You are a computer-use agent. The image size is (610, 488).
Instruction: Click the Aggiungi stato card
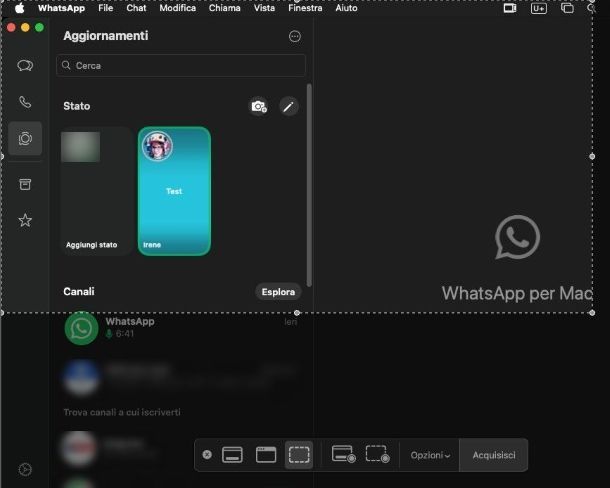pos(96,191)
